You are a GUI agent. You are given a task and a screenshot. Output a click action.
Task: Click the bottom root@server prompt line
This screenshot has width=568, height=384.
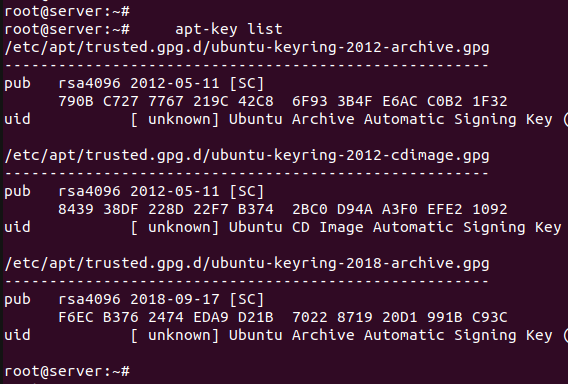pos(67,371)
